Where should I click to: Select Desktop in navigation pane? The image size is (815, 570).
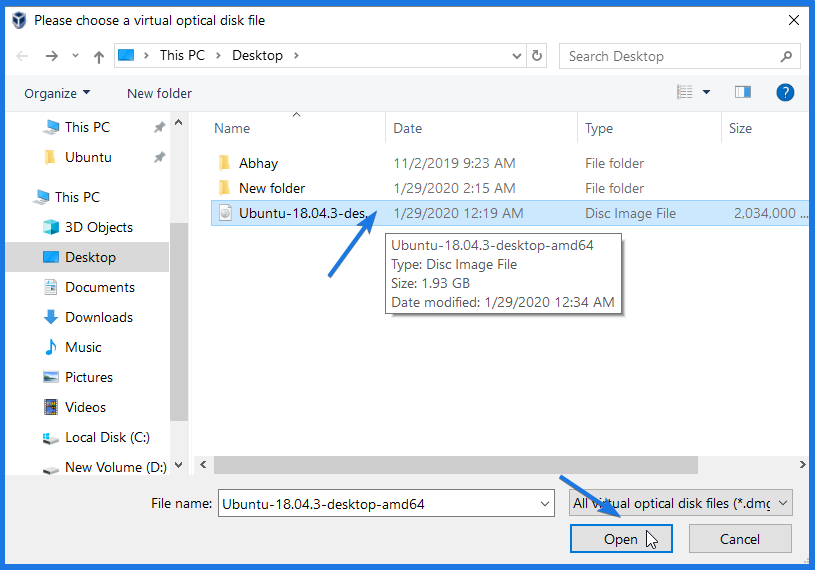pos(87,257)
